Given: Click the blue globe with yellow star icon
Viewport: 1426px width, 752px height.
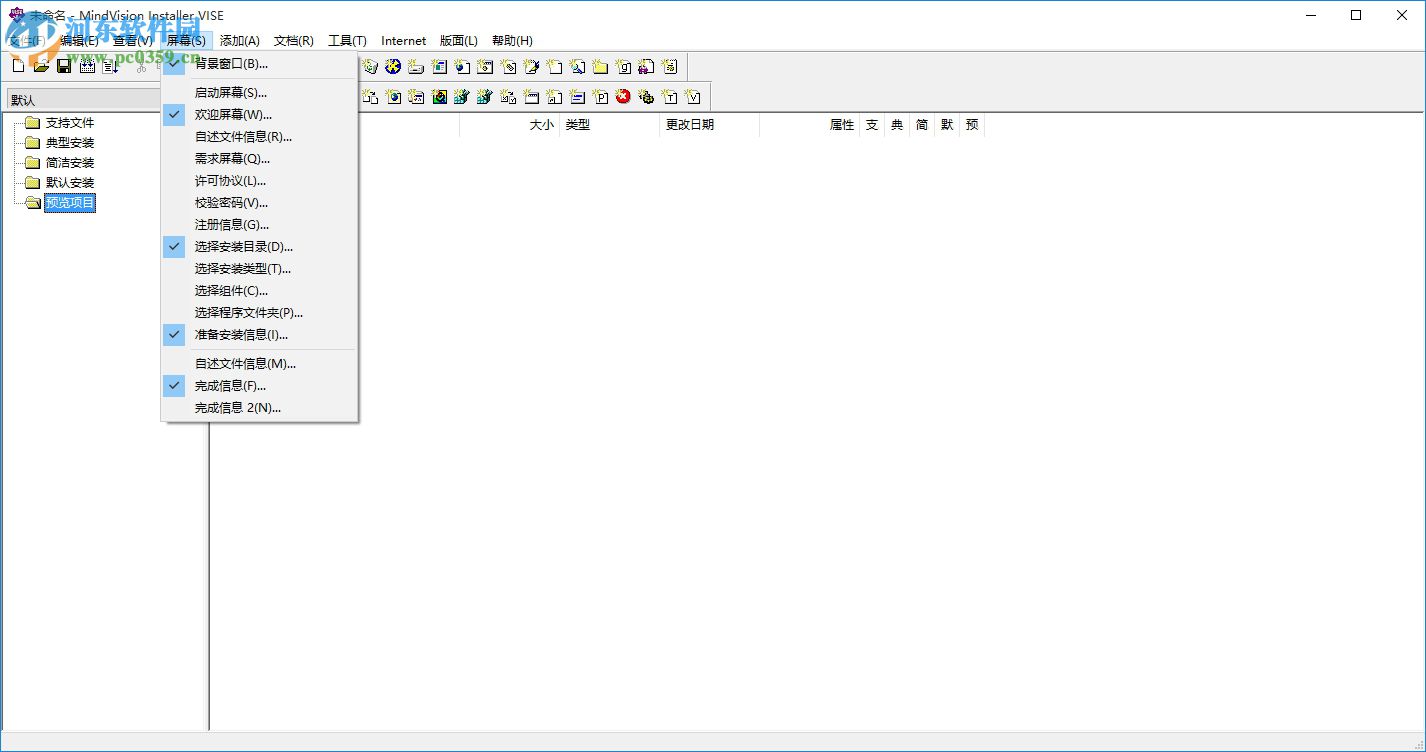Looking at the screenshot, I should pos(393,67).
